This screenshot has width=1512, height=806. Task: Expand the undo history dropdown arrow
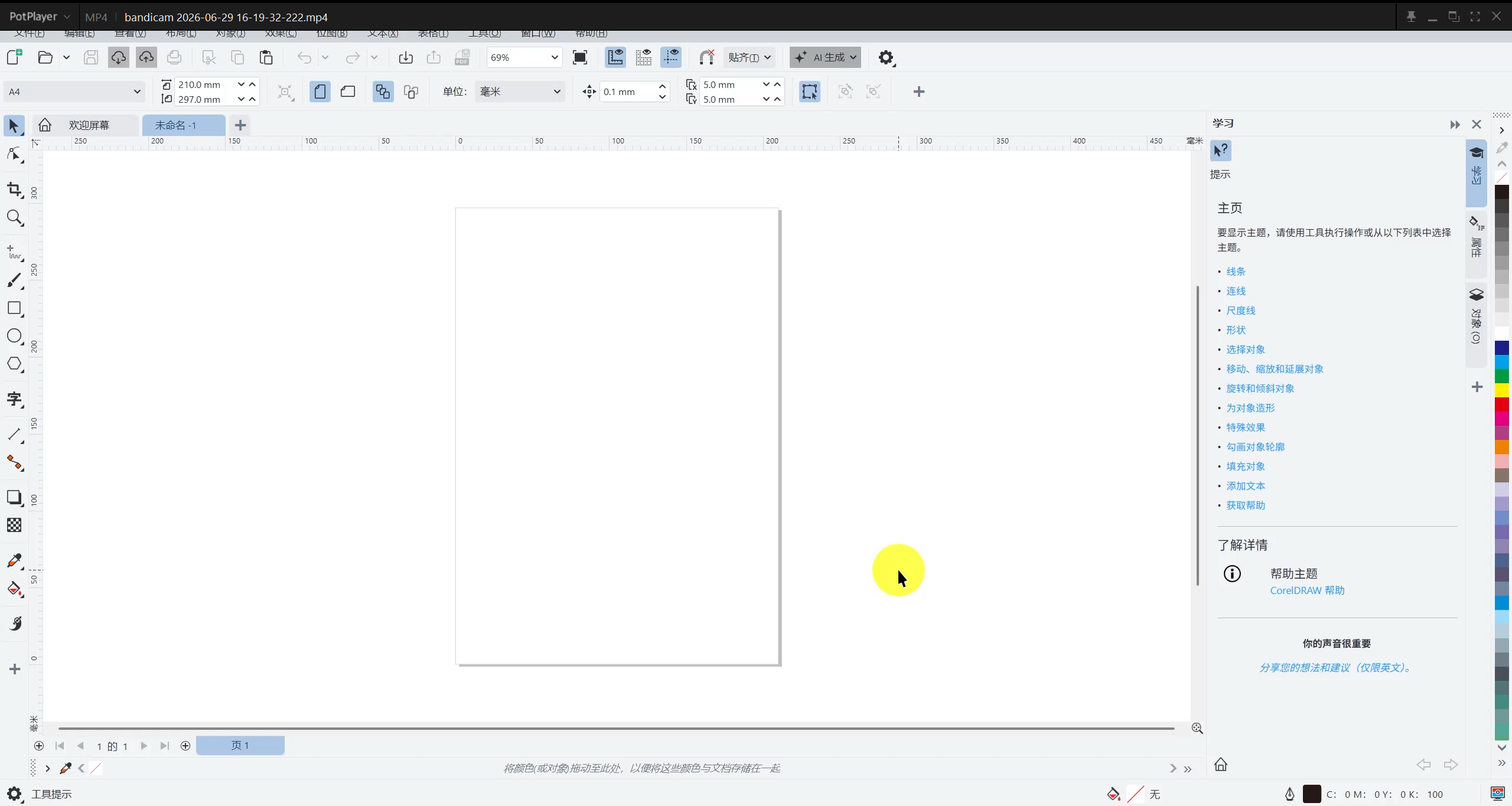(x=325, y=57)
